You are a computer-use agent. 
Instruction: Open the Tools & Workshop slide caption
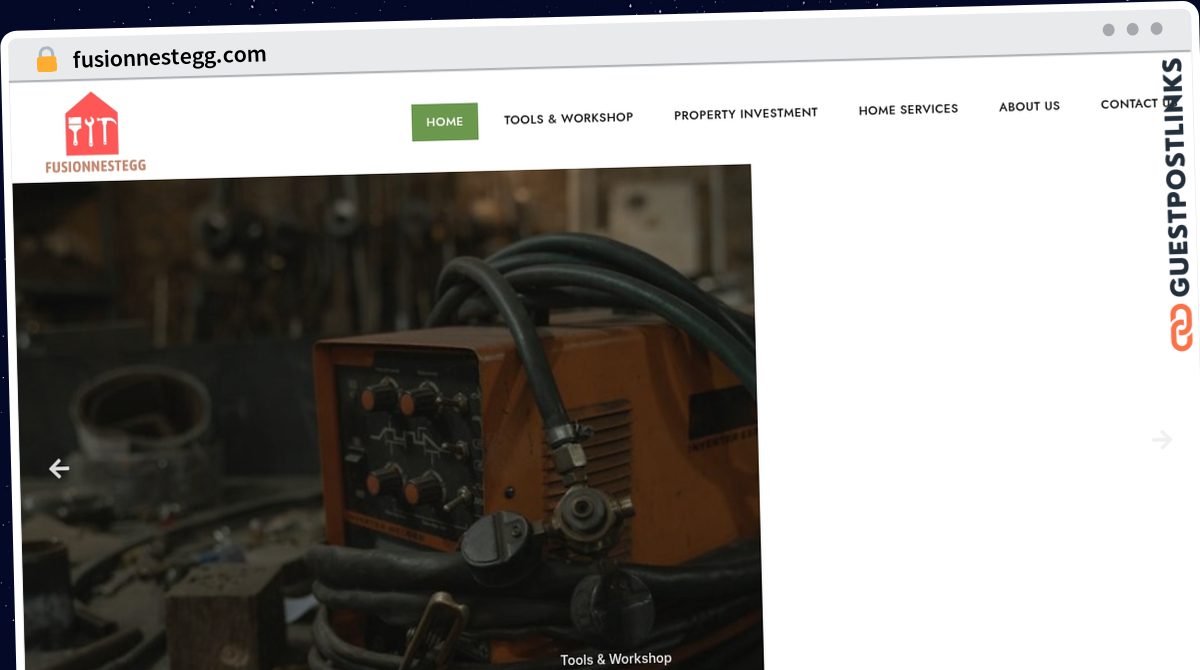616,659
